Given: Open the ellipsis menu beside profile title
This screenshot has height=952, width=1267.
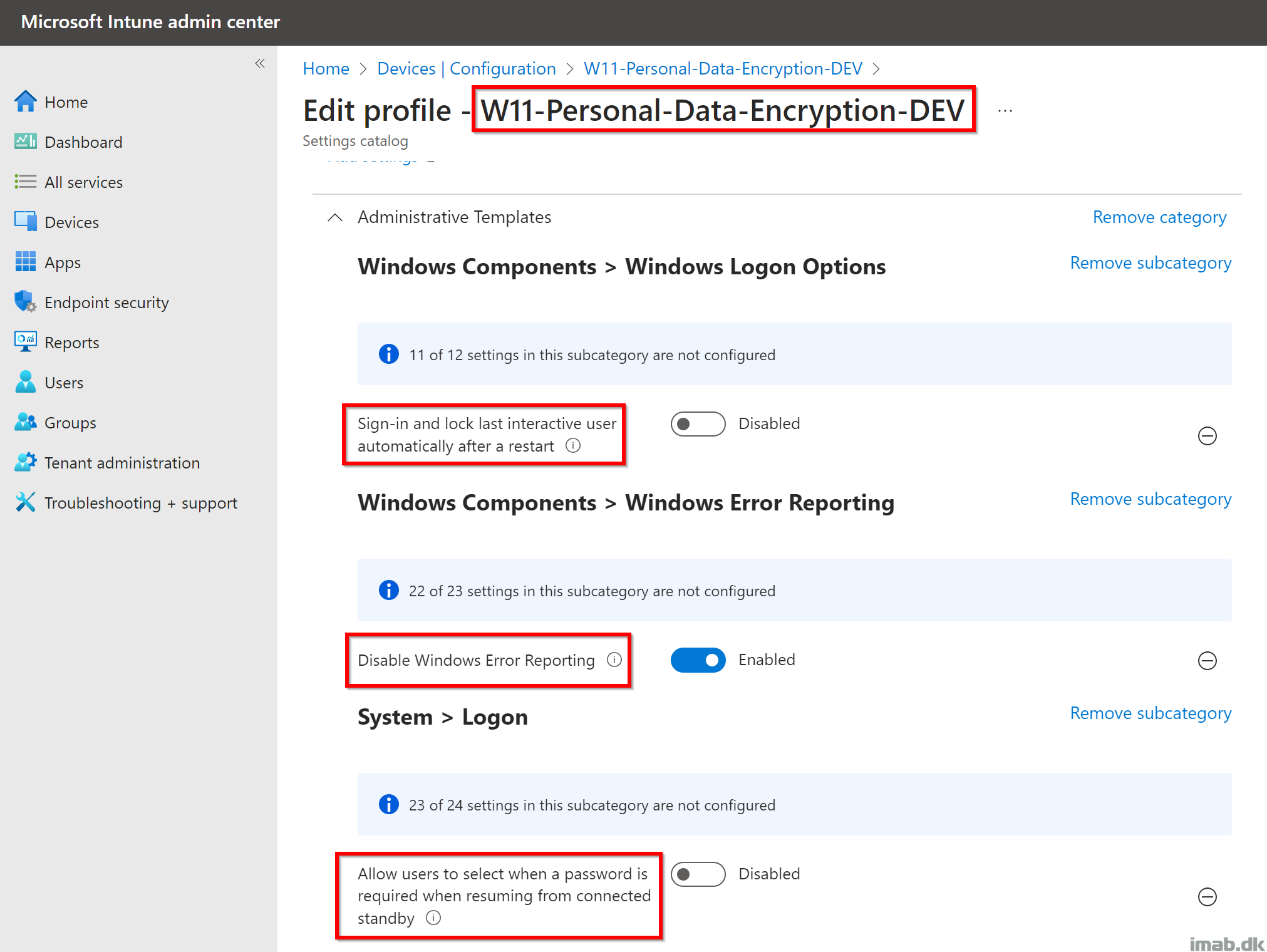Looking at the screenshot, I should coord(1005,111).
